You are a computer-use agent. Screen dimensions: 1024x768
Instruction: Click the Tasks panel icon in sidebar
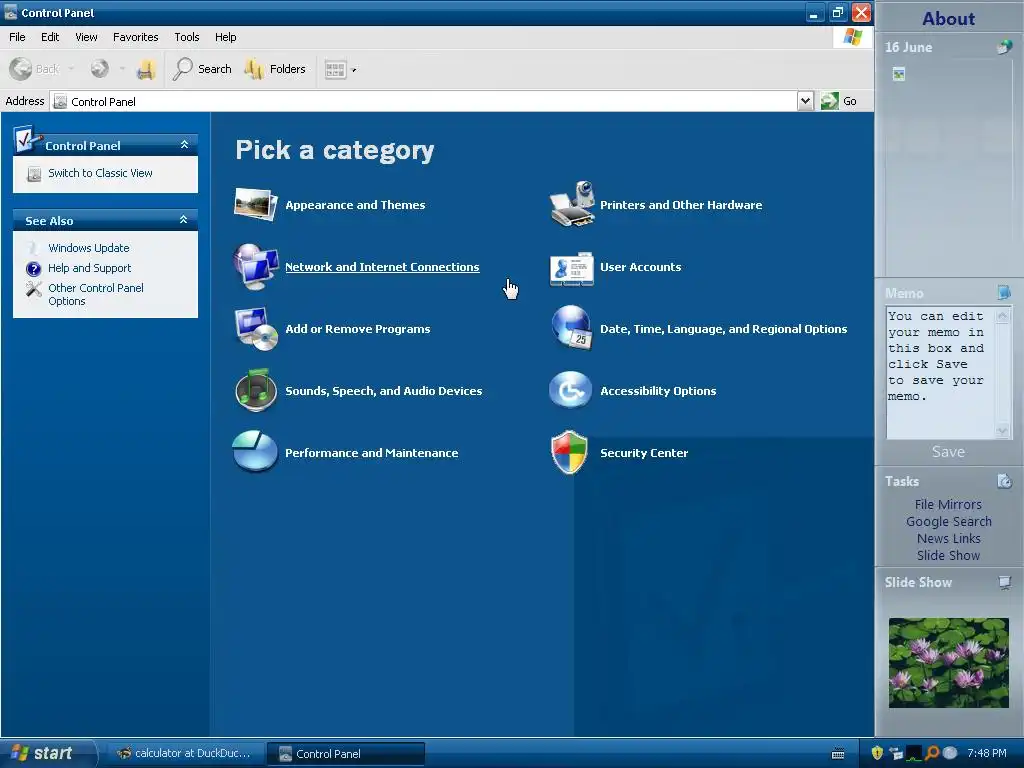[x=1004, y=481]
